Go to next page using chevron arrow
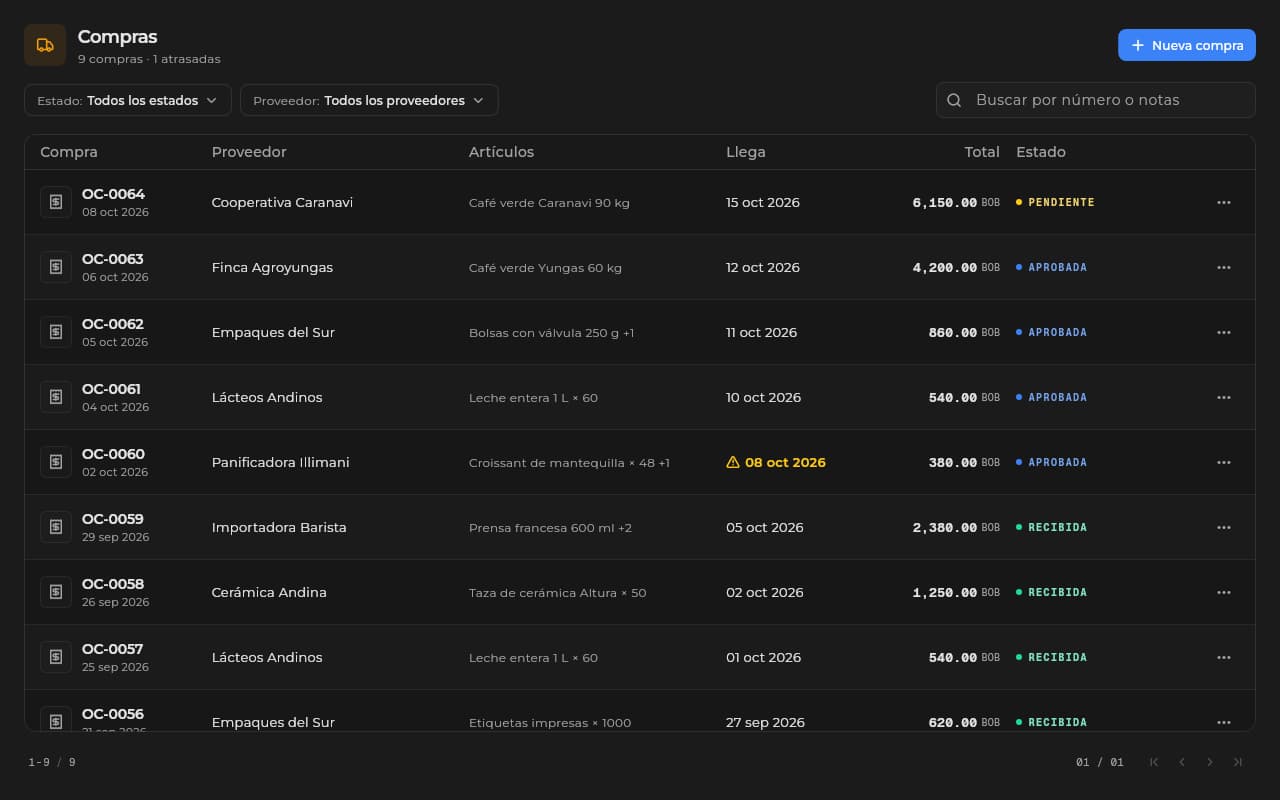 [1210, 762]
